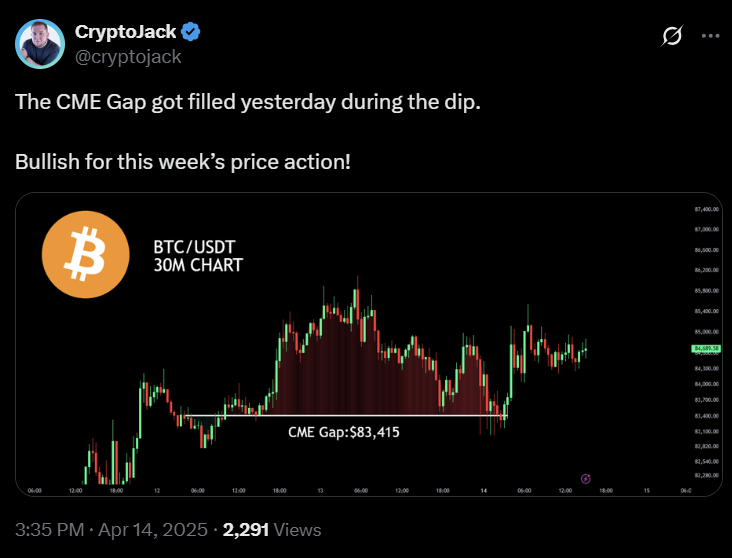
Task: Click the "CME Gap got filled" tweet text
Action: (247, 104)
